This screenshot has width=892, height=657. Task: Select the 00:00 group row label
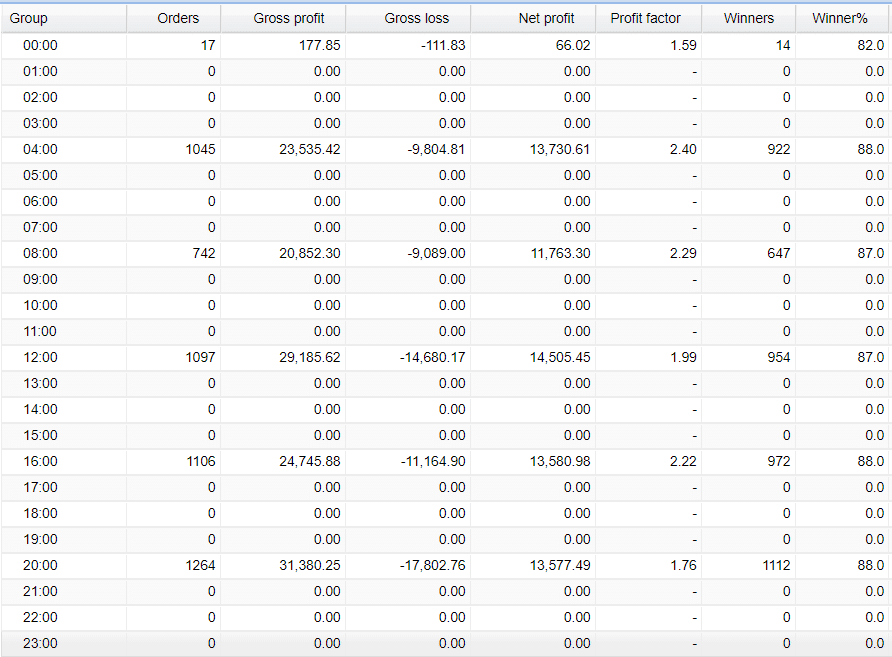(x=33, y=45)
